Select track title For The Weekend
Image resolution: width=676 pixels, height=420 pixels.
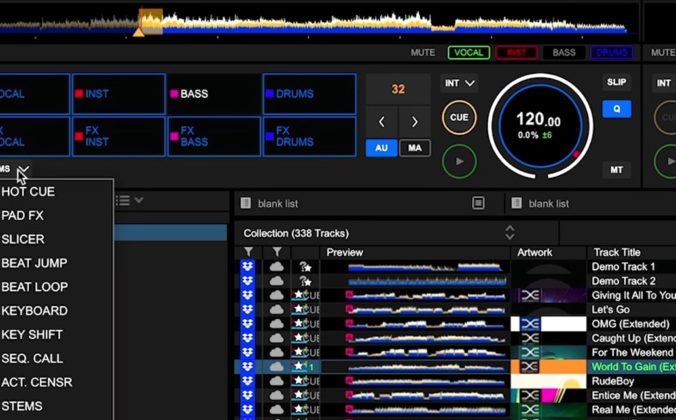tap(632, 352)
